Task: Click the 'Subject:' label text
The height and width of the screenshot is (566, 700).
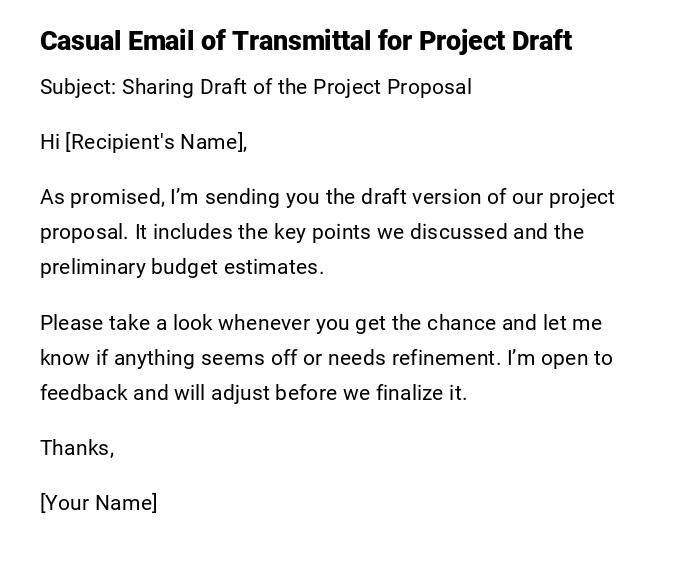Action: click(78, 87)
